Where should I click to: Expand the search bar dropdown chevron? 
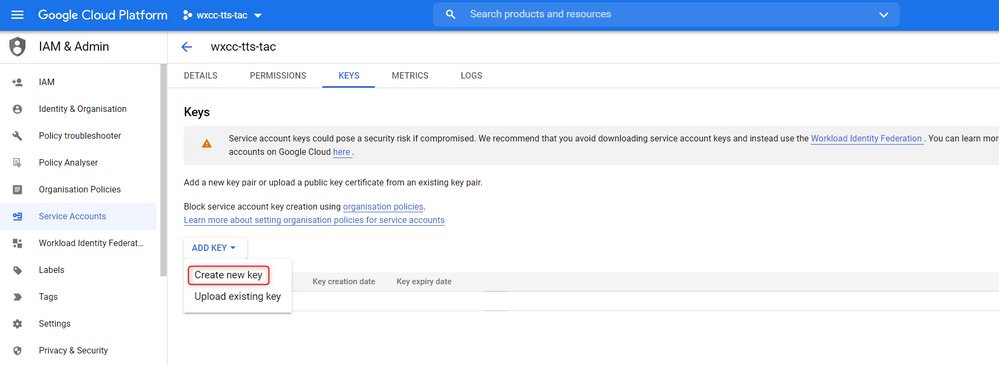pyautogui.click(x=883, y=15)
